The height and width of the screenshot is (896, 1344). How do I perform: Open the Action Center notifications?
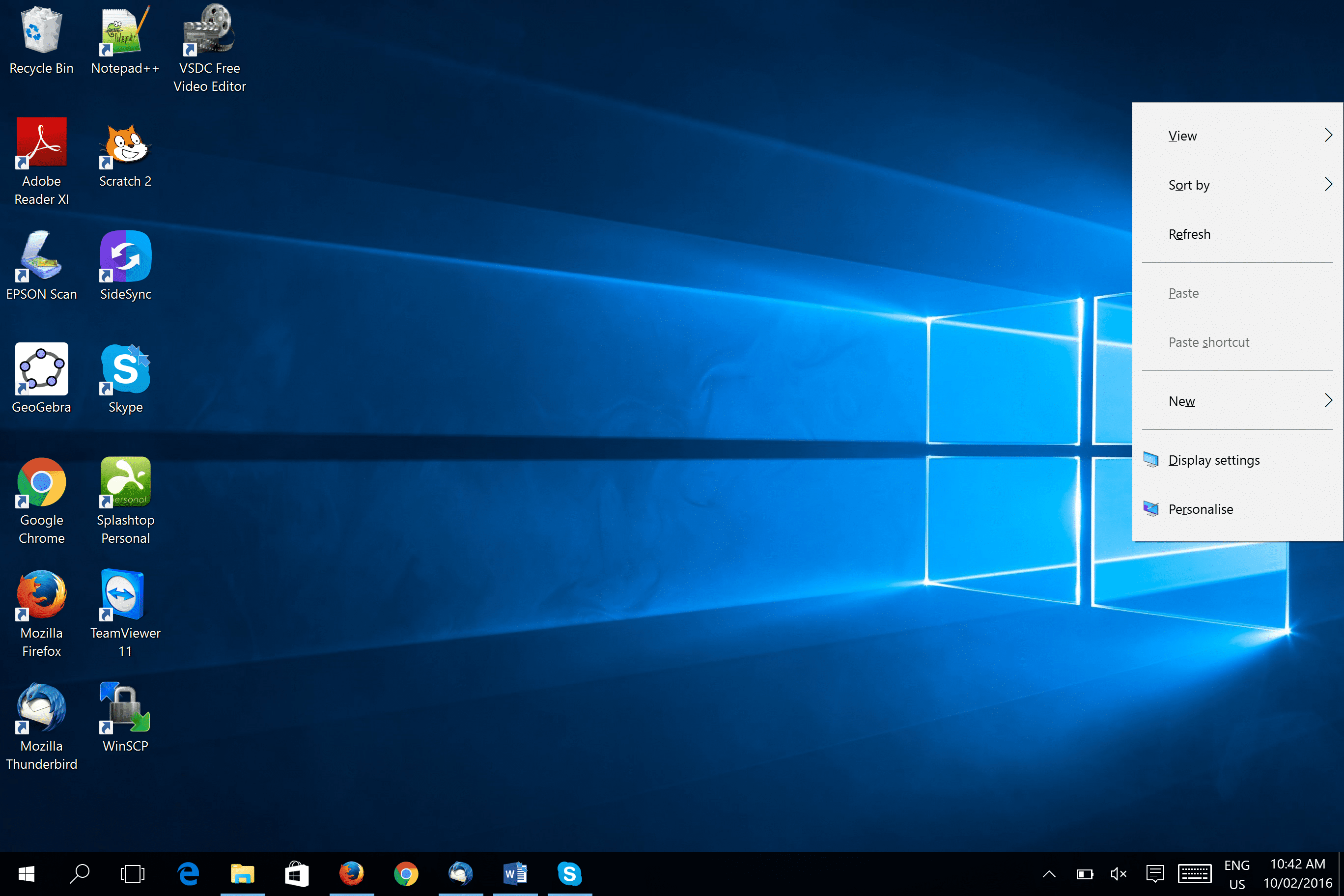pyautogui.click(x=1155, y=874)
